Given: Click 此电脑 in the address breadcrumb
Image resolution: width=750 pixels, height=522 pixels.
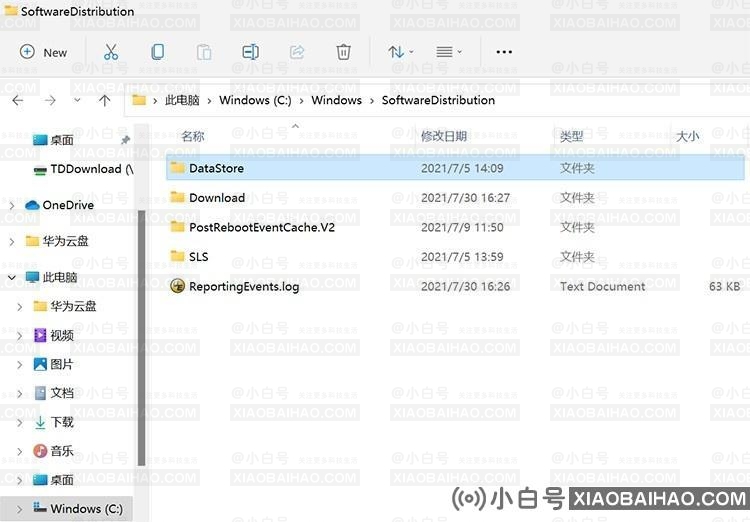Looking at the screenshot, I should pos(182,100).
